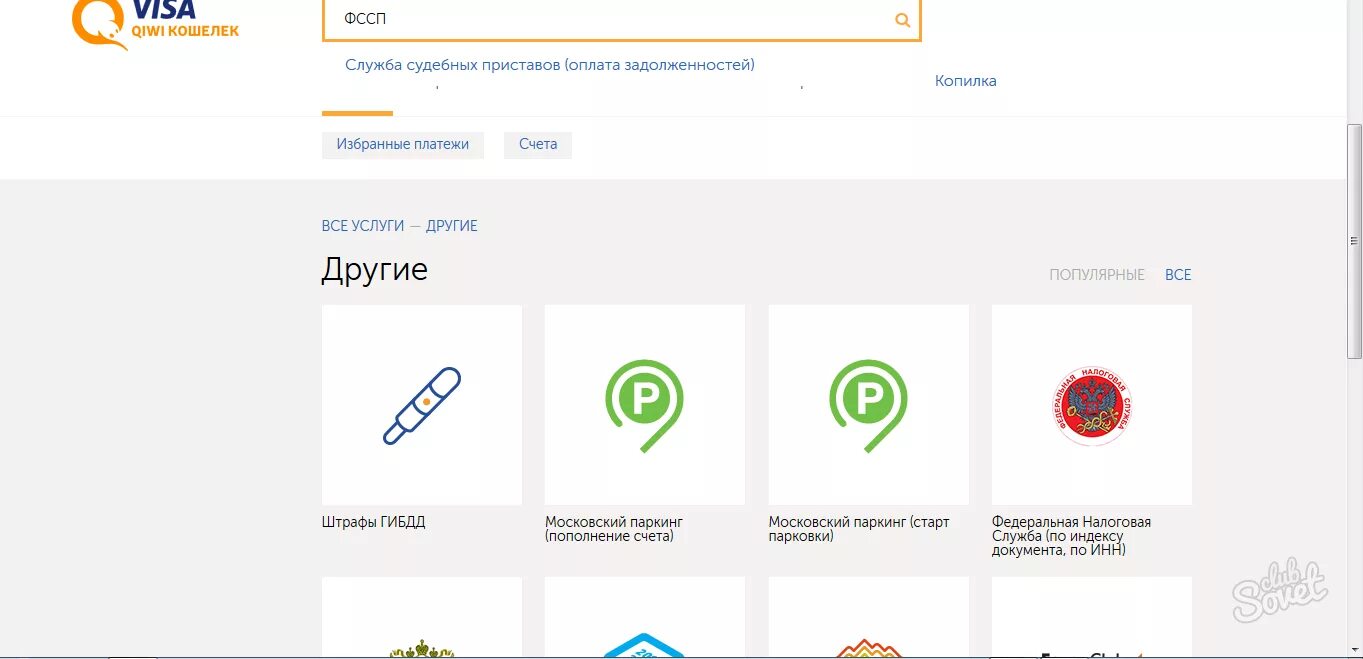
Task: Open the Федеральная Налоговая Служба emblem
Action: click(1092, 405)
